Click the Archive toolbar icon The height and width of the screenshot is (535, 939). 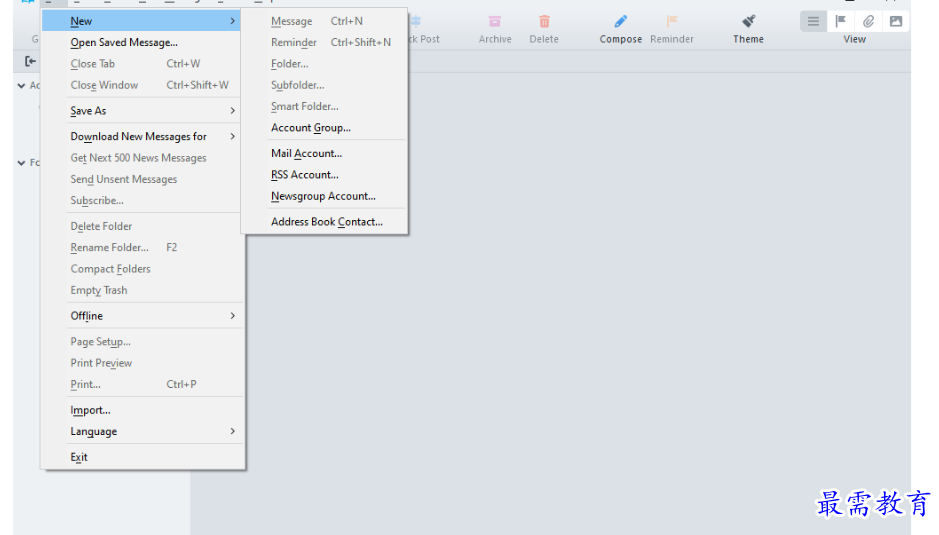coord(495,22)
